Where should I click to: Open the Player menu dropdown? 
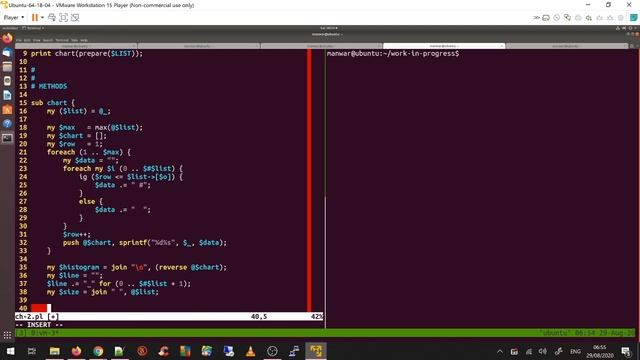click(14, 18)
